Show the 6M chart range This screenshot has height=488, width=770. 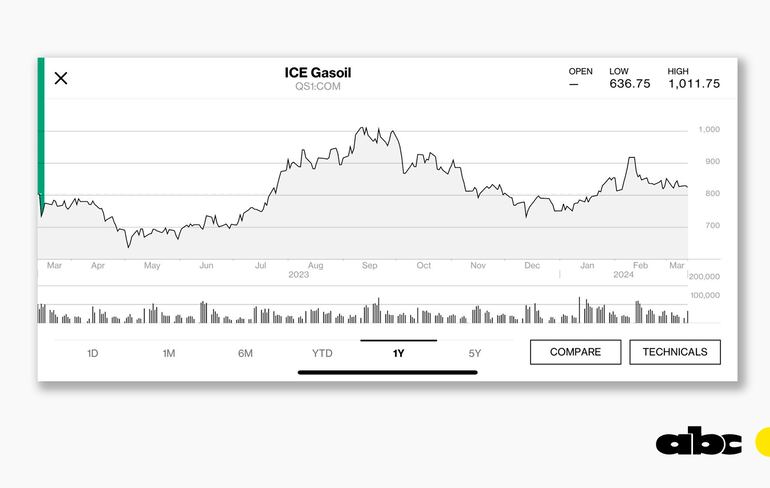tap(245, 353)
